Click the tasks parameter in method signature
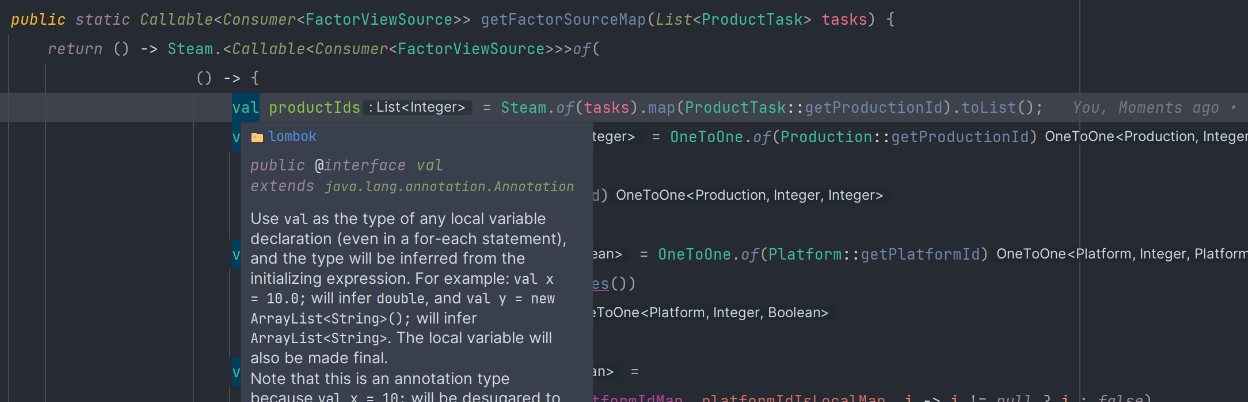 click(845, 20)
